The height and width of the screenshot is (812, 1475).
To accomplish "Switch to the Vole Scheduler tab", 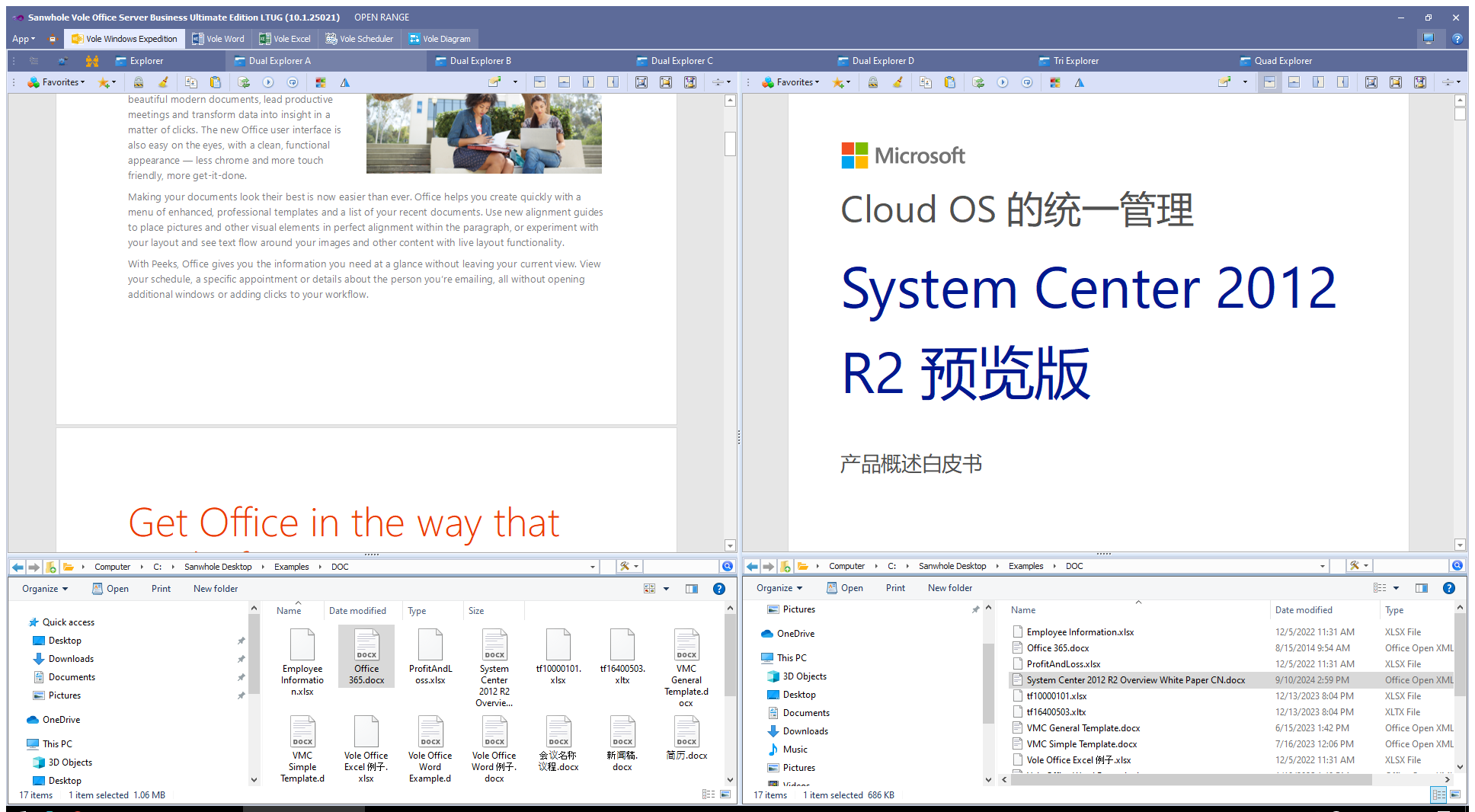I will coord(360,39).
